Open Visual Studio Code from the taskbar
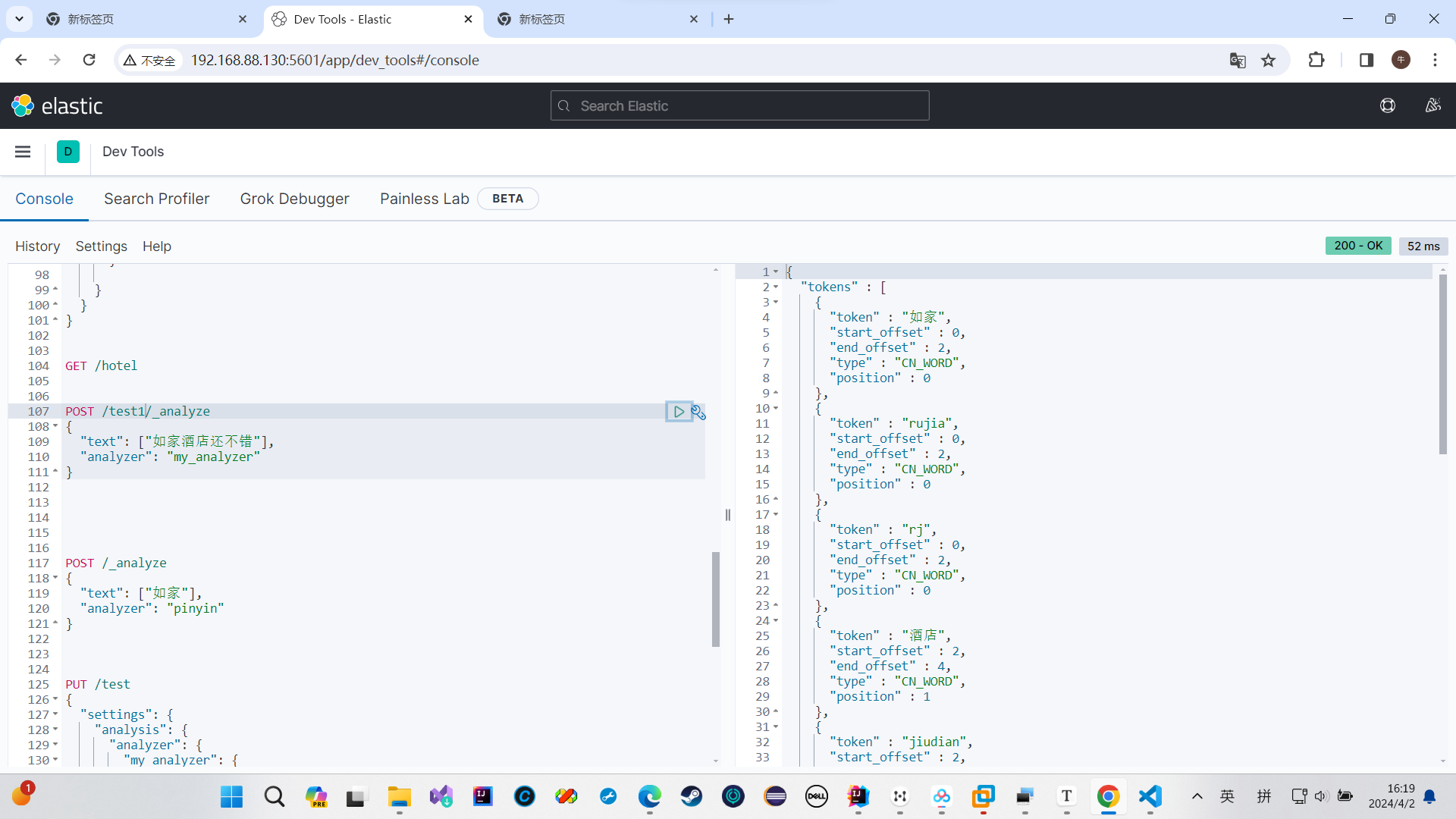Screen dimensions: 1456x819 1150,796
